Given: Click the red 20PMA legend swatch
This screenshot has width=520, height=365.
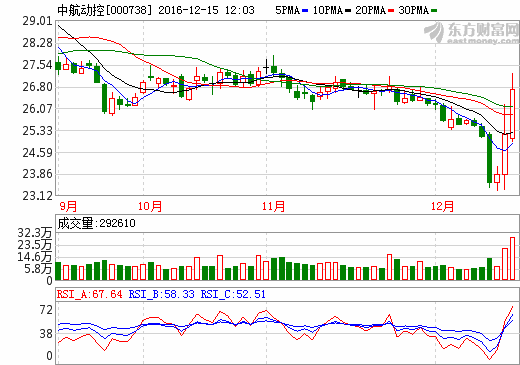Looking at the screenshot, I should 391,11.
